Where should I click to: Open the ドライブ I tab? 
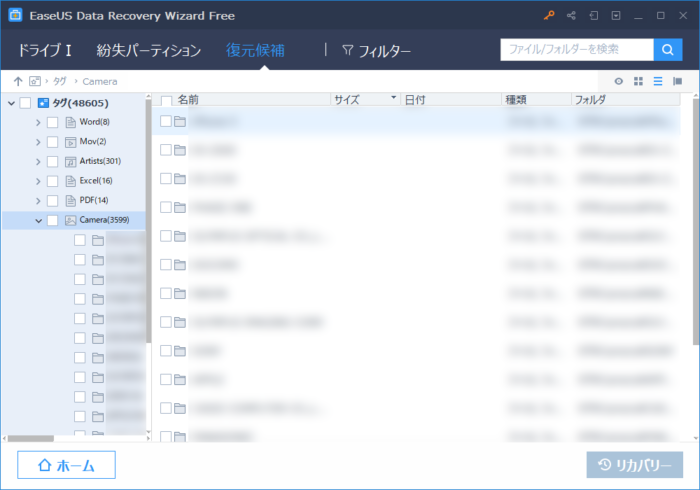(x=44, y=50)
